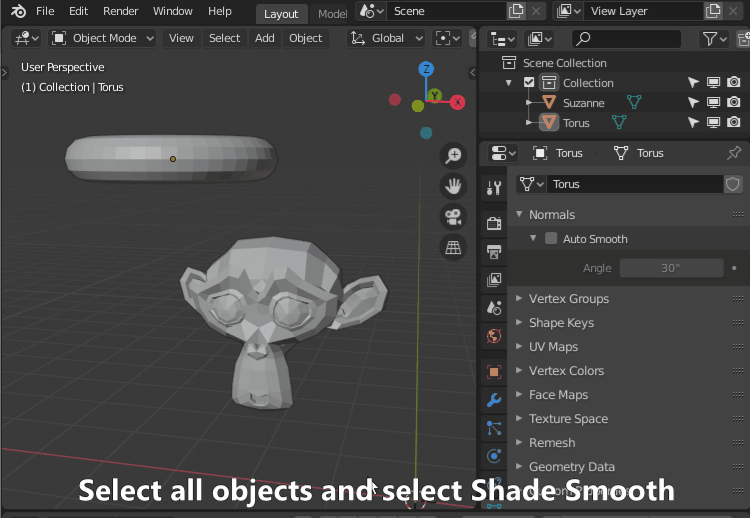Open the view layer browse dropdown
Viewport: 750px width, 518px height.
click(568, 11)
